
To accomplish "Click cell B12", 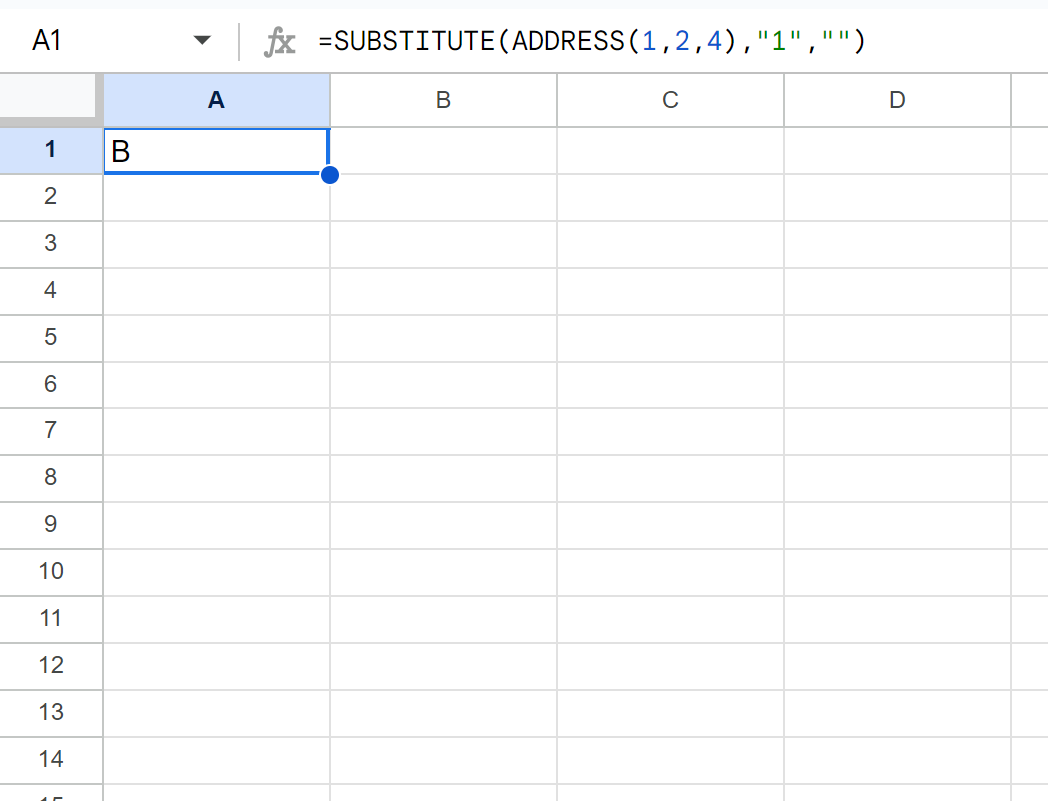I will (x=443, y=666).
